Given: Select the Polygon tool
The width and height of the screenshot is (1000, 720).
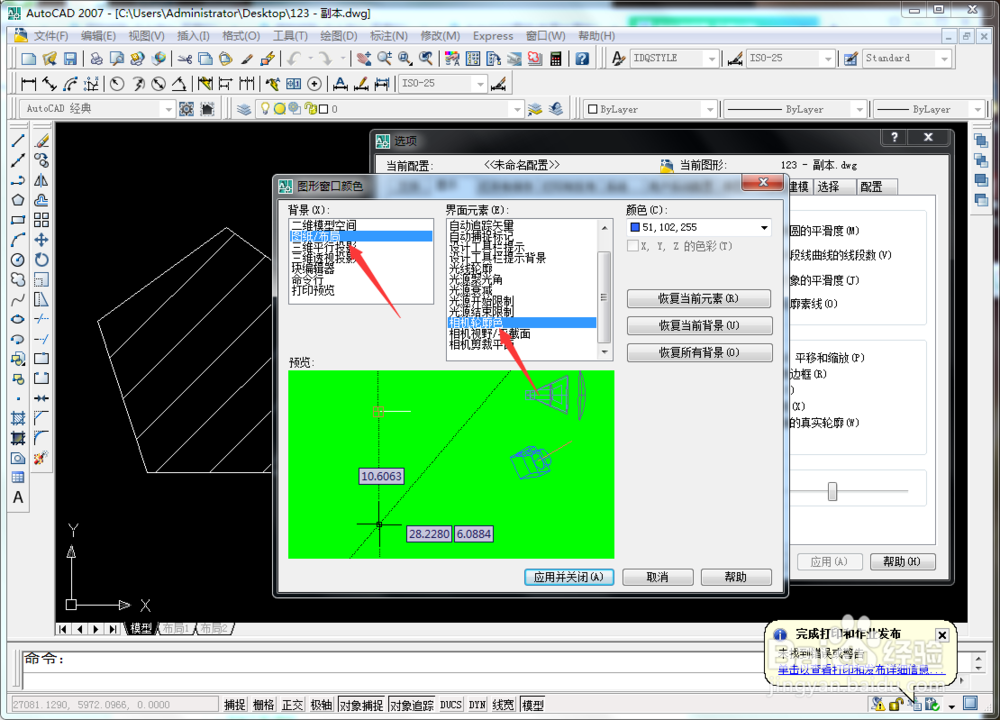Looking at the screenshot, I should click(x=18, y=200).
